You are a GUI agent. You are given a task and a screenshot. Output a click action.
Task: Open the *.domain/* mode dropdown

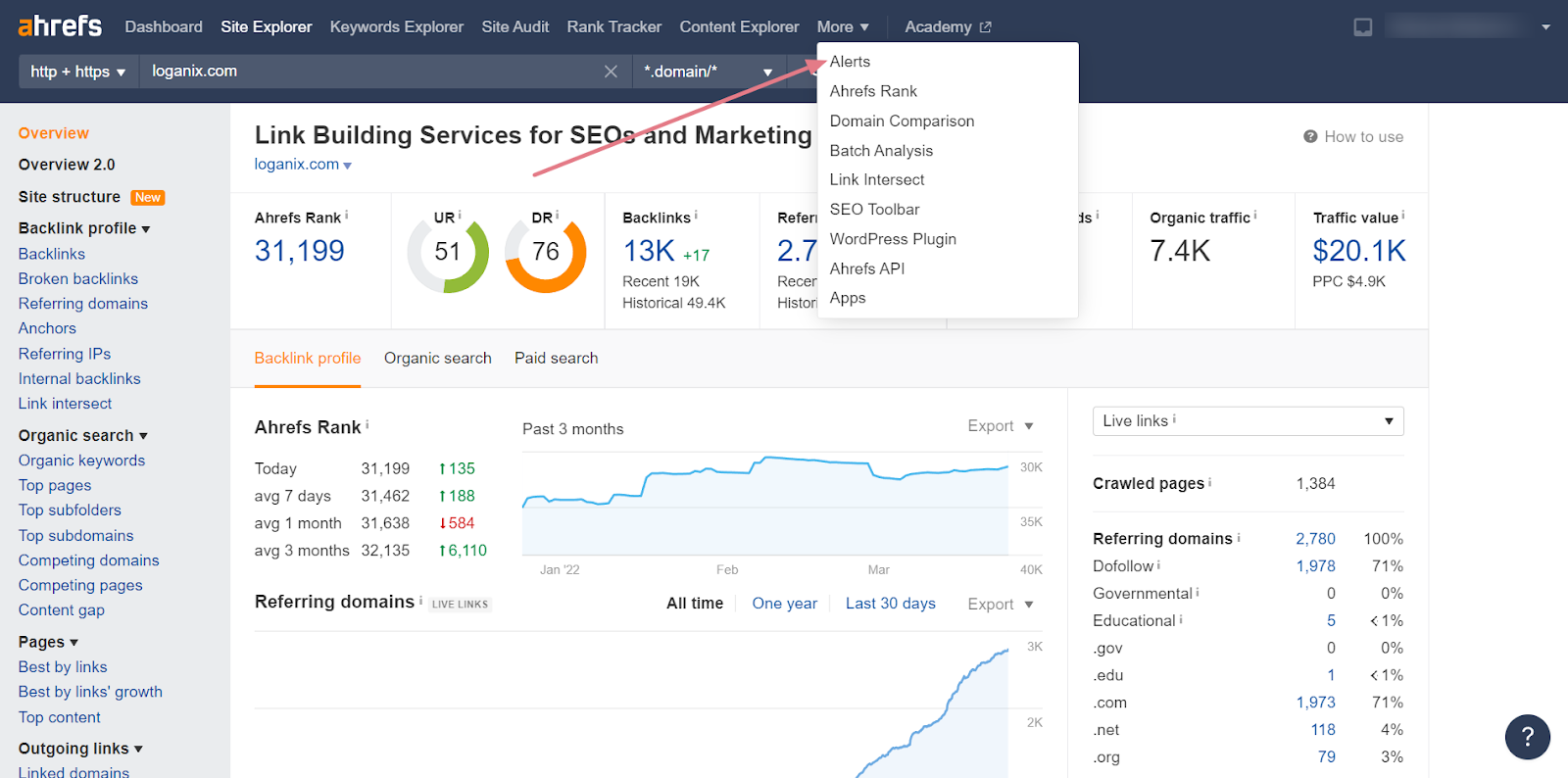pyautogui.click(x=709, y=72)
